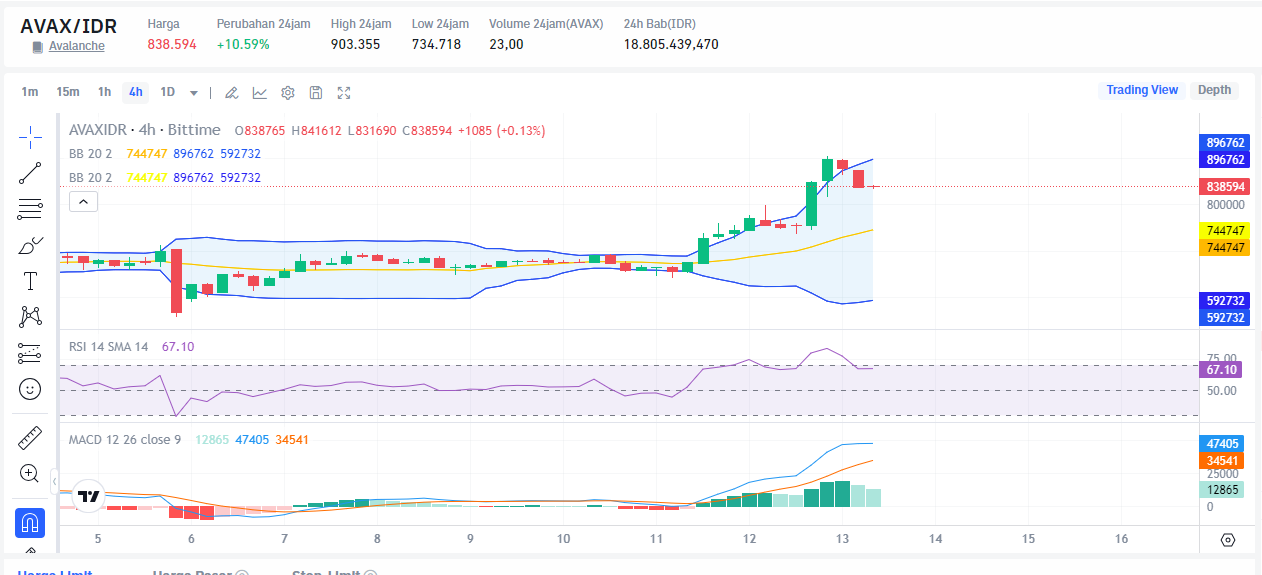Open the chart patterns tool
The height and width of the screenshot is (575, 1262).
[x=30, y=317]
